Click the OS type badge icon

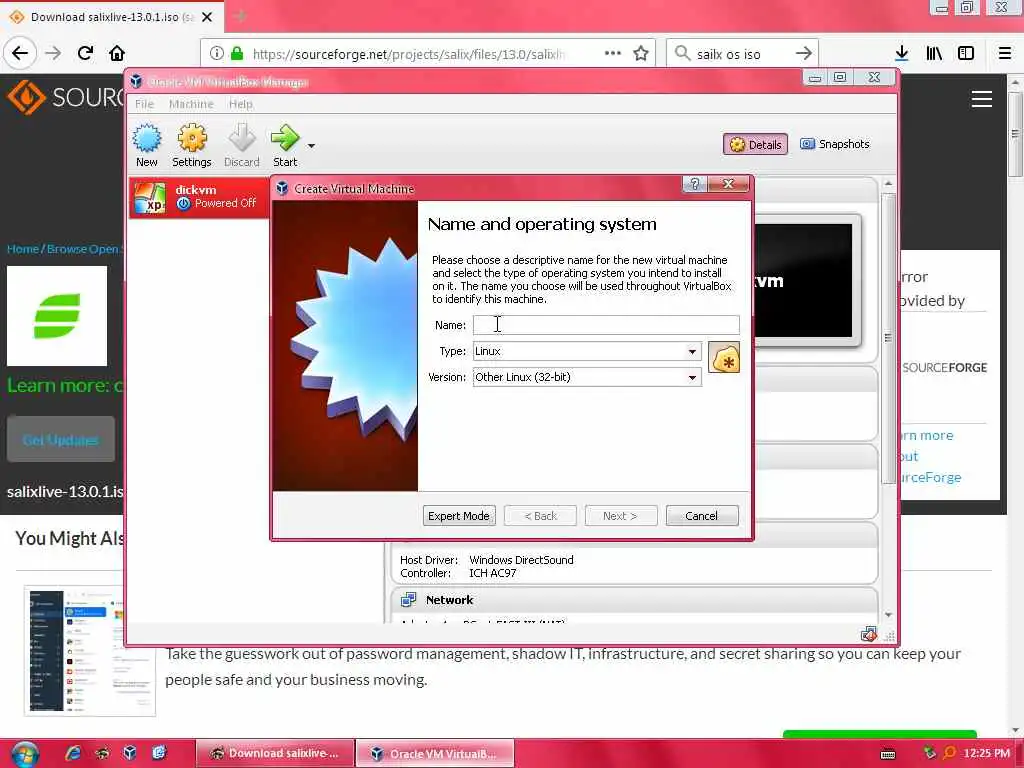click(x=724, y=358)
